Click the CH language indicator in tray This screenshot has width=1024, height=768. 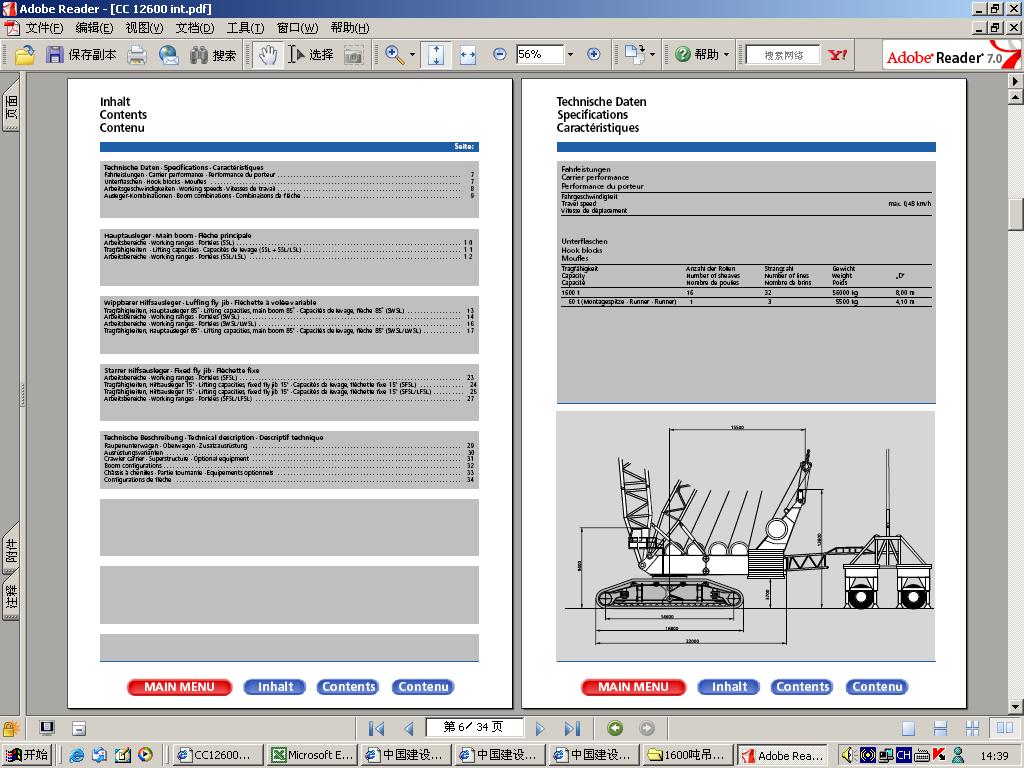pyautogui.click(x=904, y=755)
